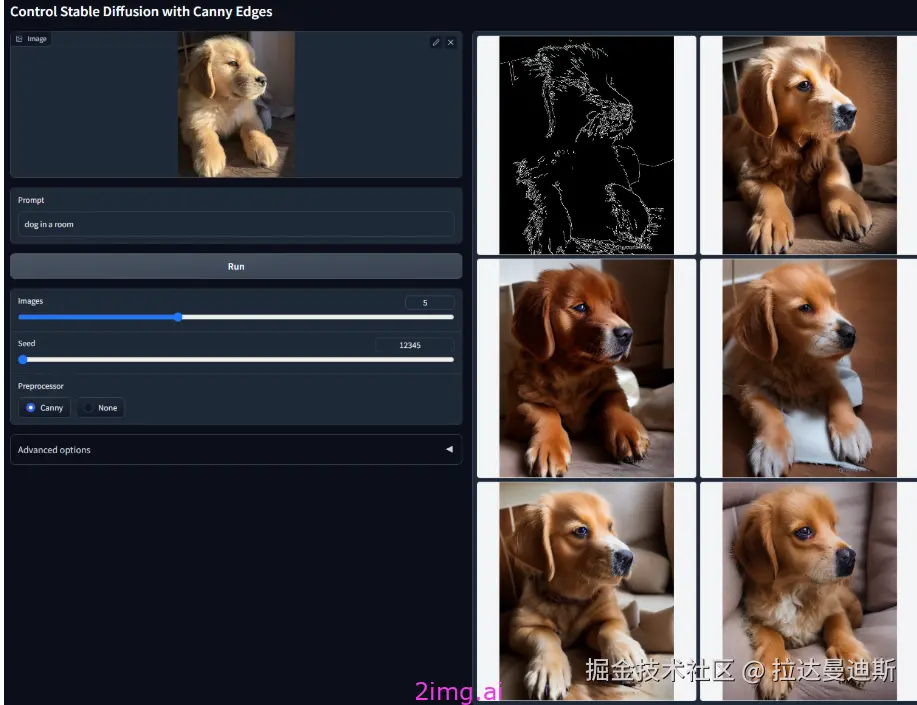Open the middle-left dark red dog image
The image size is (917, 705).
[587, 368]
